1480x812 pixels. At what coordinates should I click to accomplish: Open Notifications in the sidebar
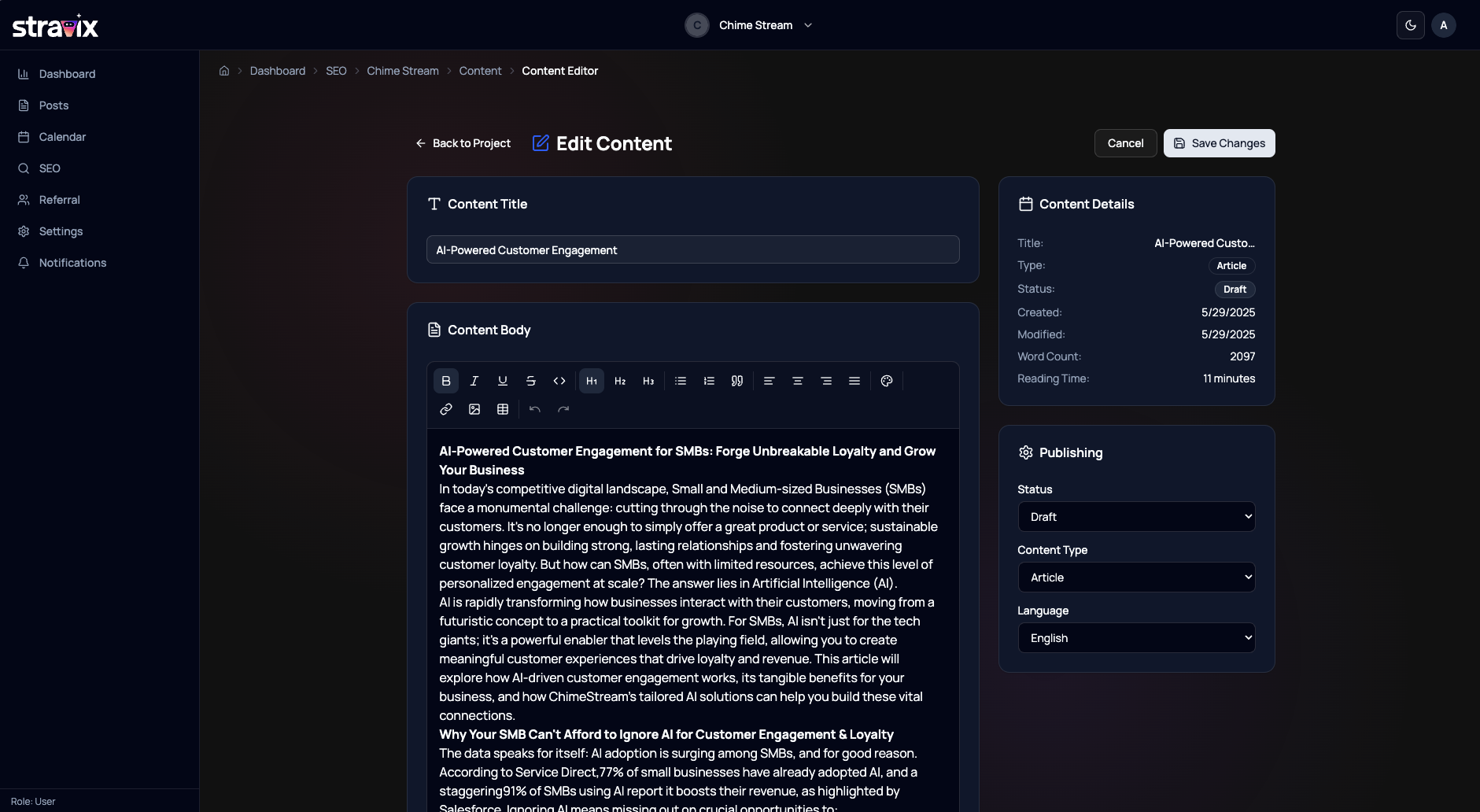[x=99, y=263]
